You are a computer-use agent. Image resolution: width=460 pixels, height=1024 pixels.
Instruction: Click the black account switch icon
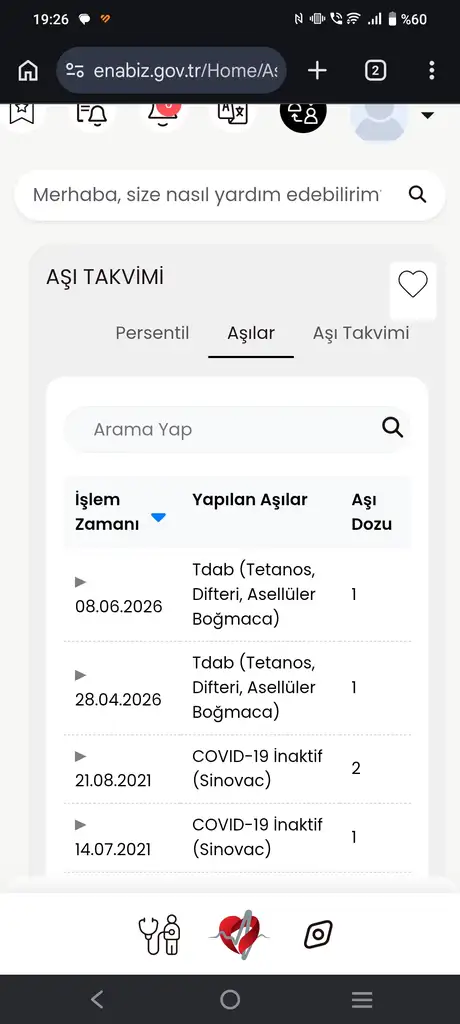click(x=303, y=113)
